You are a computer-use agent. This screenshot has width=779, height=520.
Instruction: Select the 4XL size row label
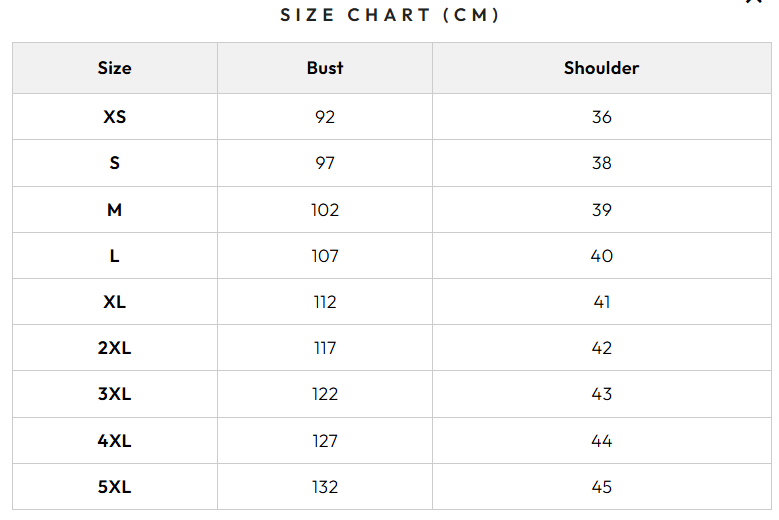click(x=114, y=441)
